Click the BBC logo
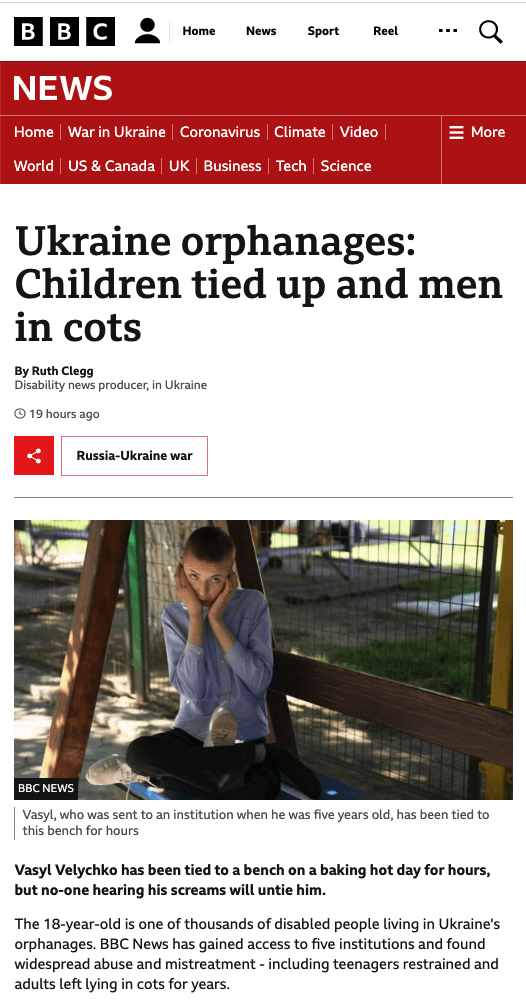The width and height of the screenshot is (526, 1002). point(65,31)
